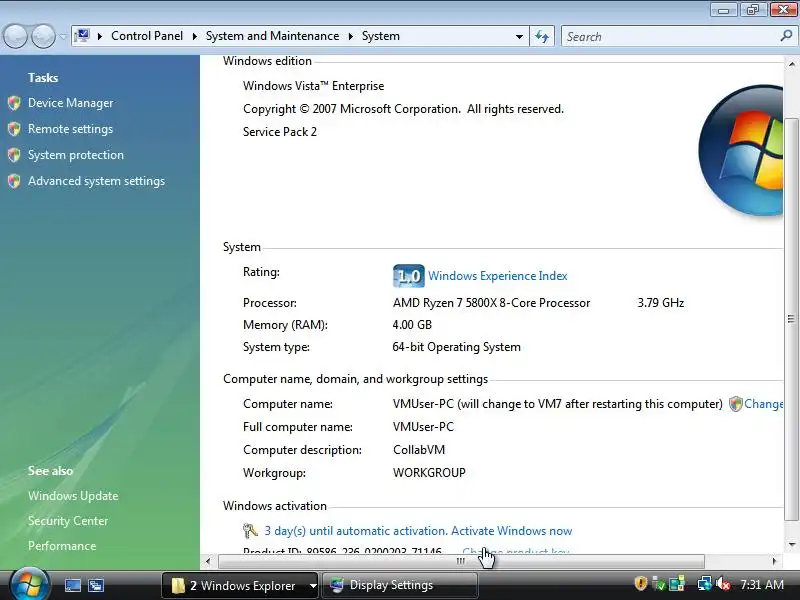The image size is (800, 600).
Task: Open Windows Update under See also
Action: 73,496
